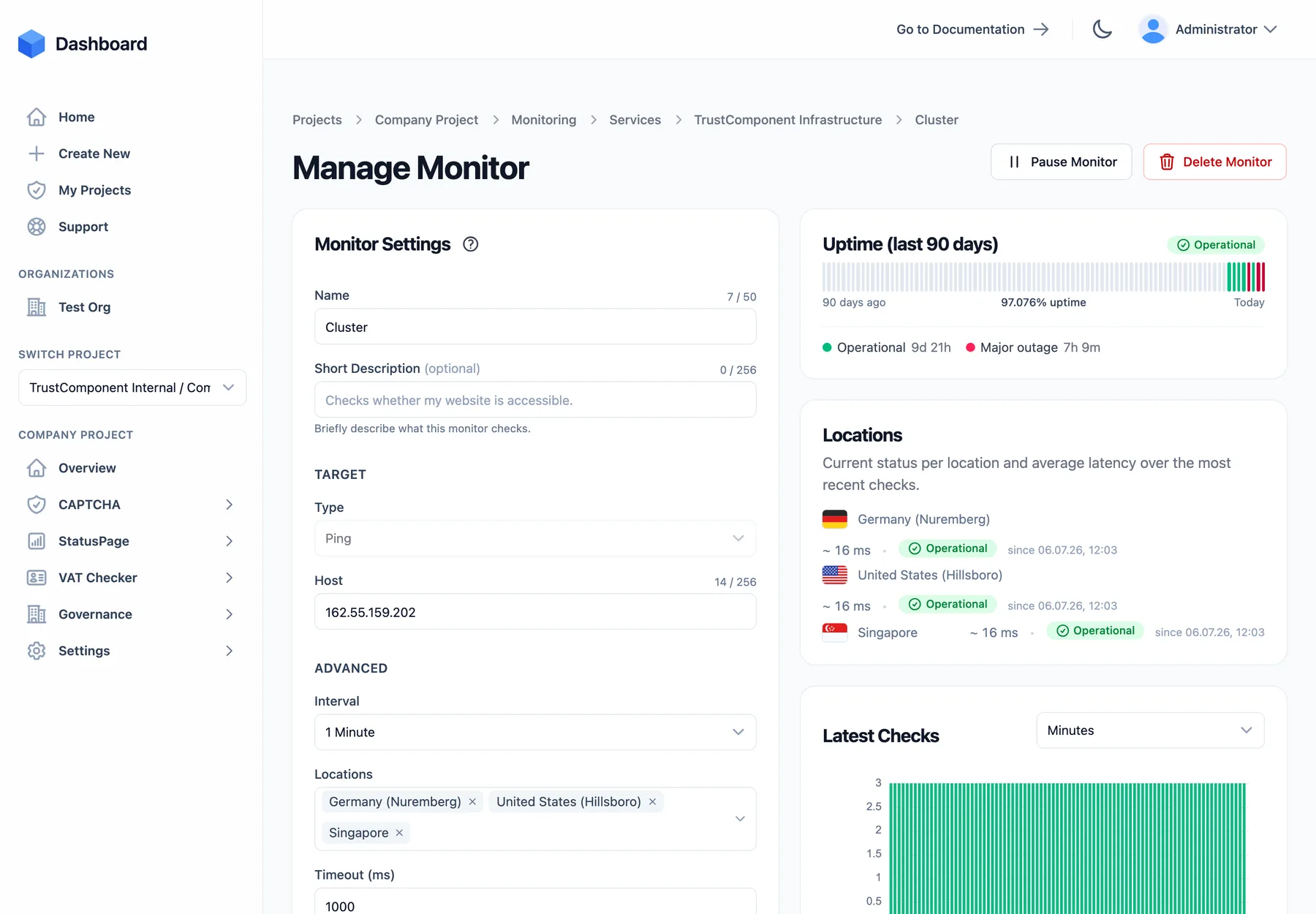Image resolution: width=1316 pixels, height=914 pixels.
Task: Click the 'Major outage' legend label
Action: pos(1019,347)
